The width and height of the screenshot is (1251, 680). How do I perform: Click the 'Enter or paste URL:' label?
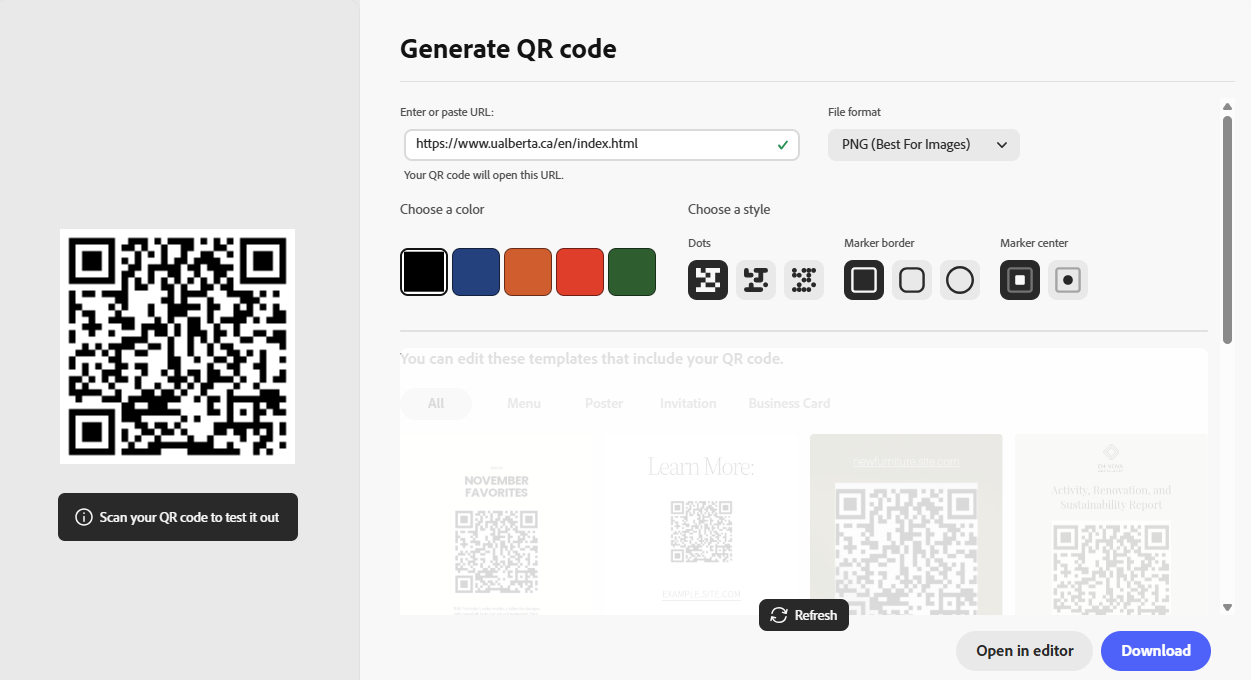point(447,112)
